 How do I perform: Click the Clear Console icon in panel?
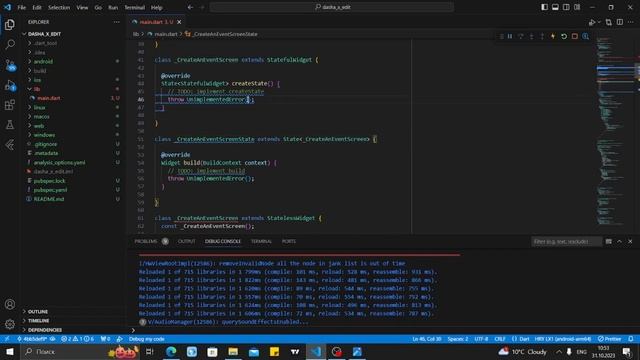point(609,242)
